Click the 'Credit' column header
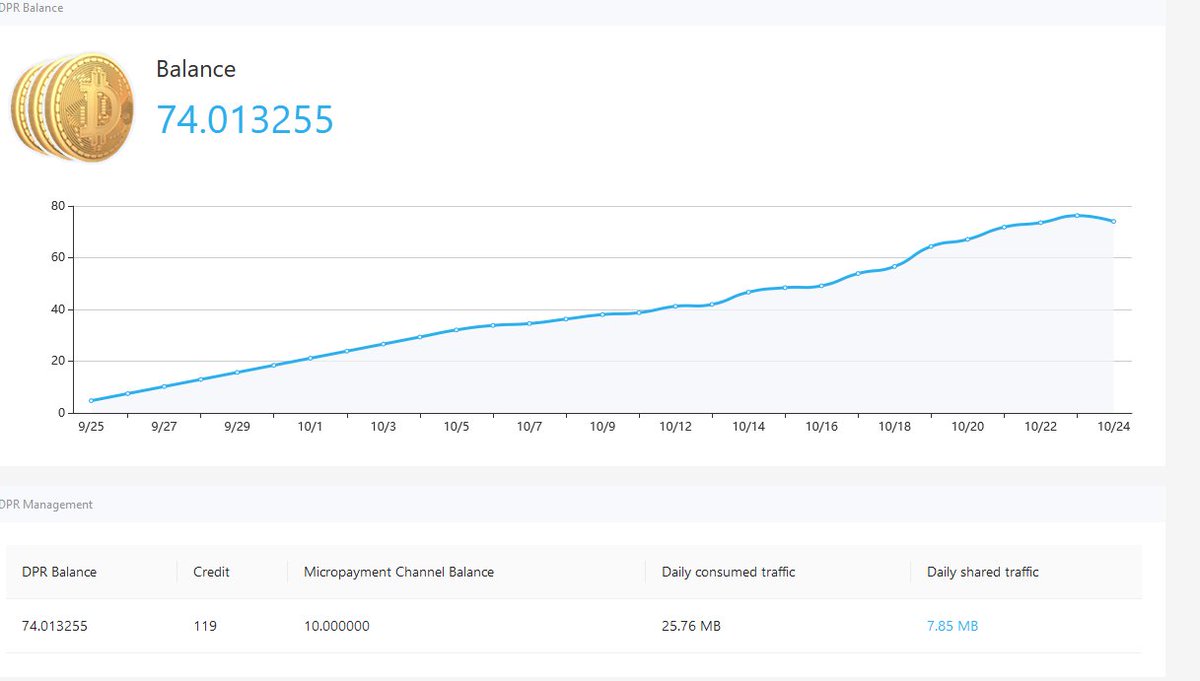Screen dimensions: 1200x681 click(211, 572)
